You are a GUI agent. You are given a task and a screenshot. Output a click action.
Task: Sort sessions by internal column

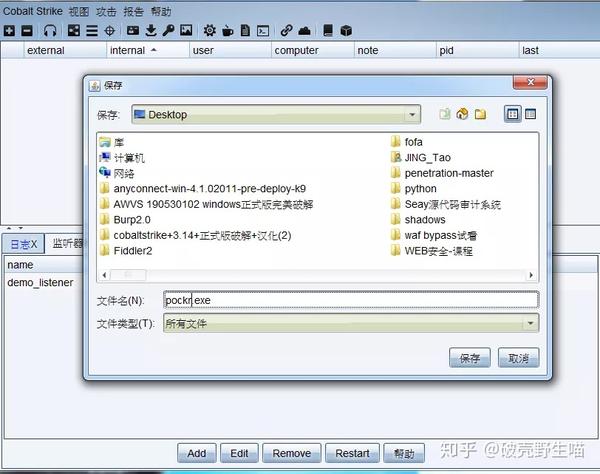pos(147,50)
